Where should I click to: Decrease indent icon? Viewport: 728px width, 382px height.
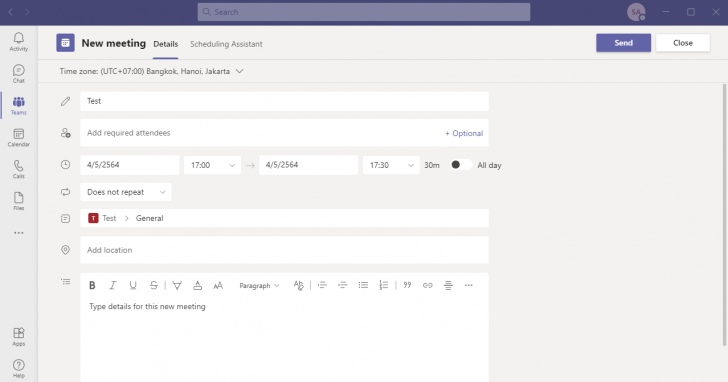tap(322, 285)
